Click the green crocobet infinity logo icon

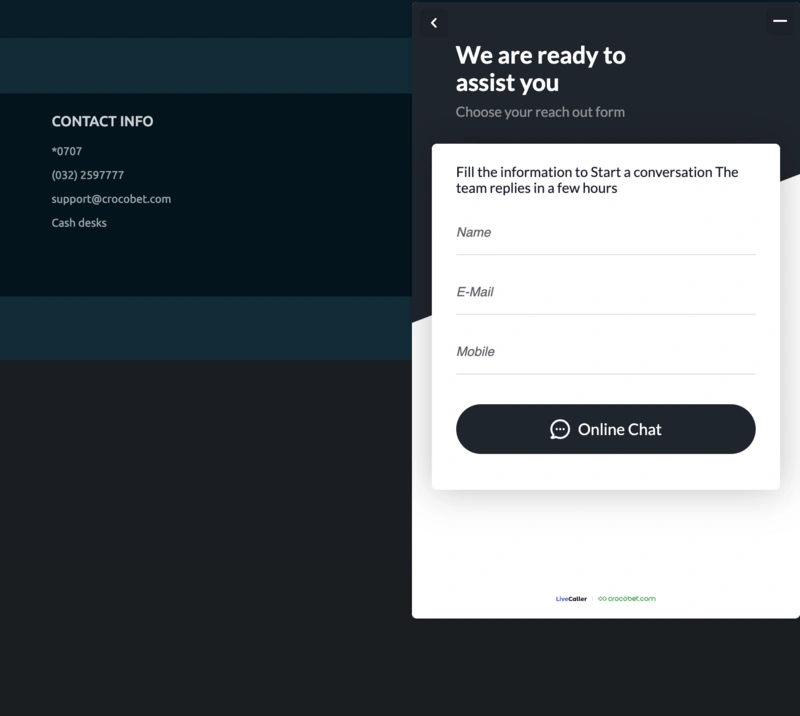pyautogui.click(x=601, y=598)
